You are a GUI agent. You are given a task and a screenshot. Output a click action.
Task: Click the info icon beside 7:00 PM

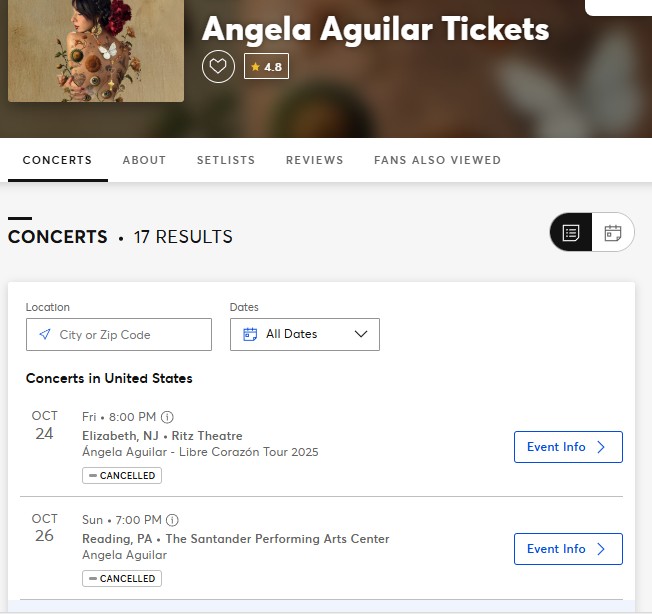[172, 520]
